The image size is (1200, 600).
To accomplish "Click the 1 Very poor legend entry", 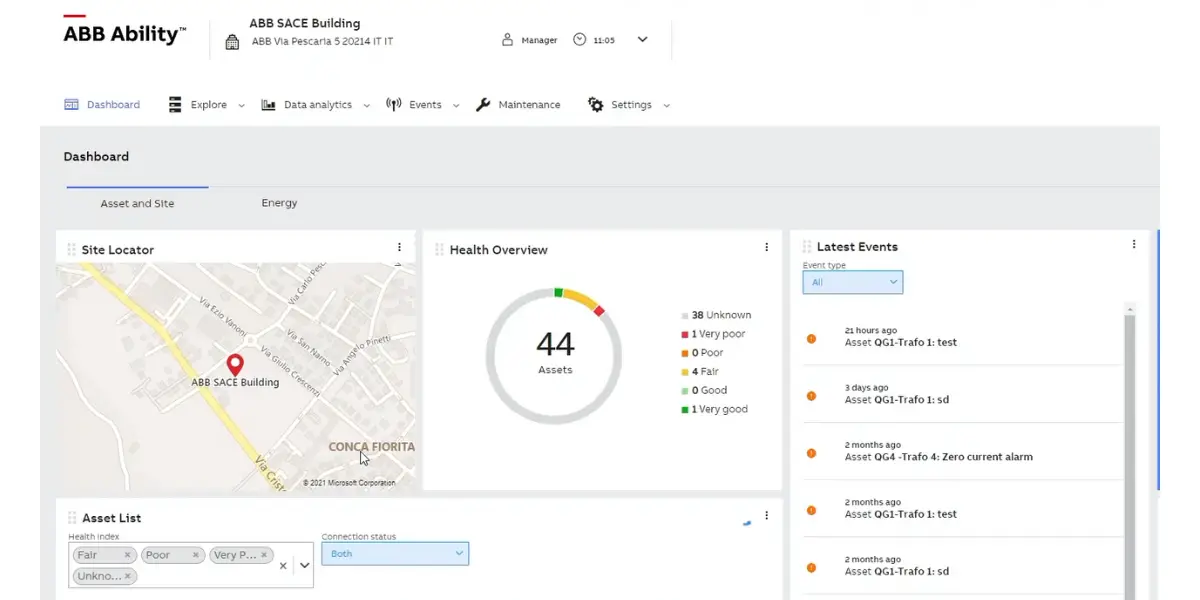I will pos(712,334).
